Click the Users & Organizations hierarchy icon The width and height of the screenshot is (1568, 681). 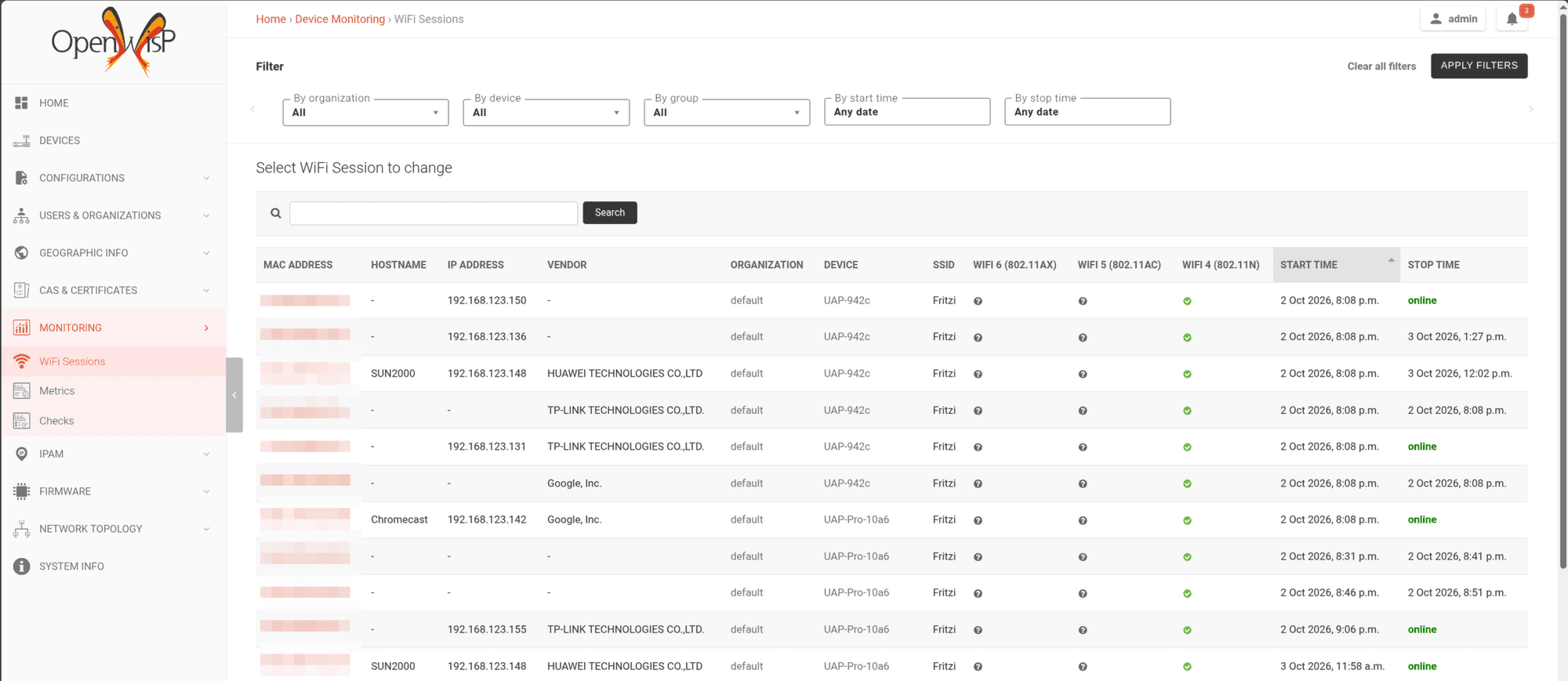click(x=21, y=216)
